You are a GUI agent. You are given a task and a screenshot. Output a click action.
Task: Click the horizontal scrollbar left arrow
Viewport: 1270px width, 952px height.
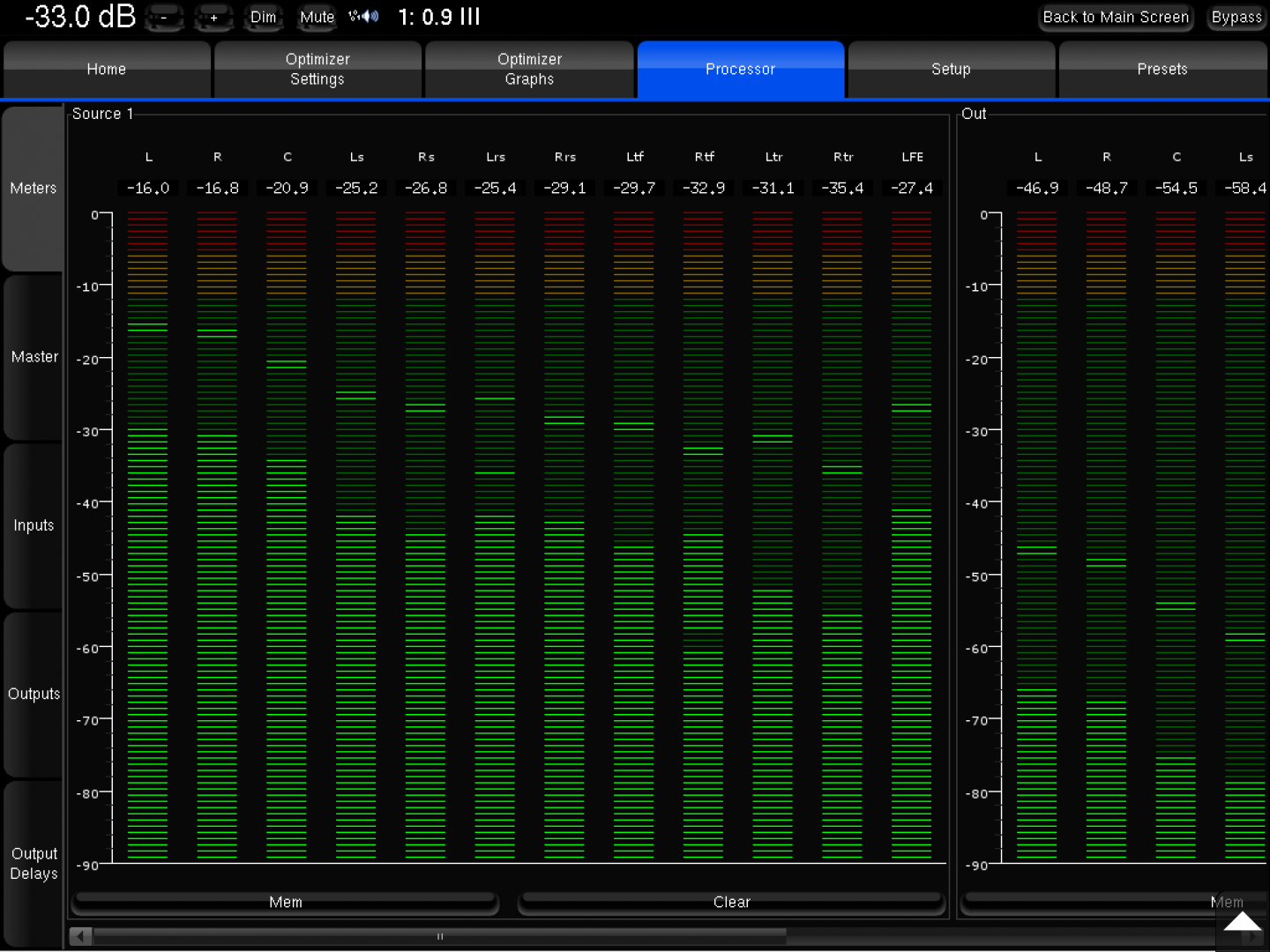tap(81, 936)
